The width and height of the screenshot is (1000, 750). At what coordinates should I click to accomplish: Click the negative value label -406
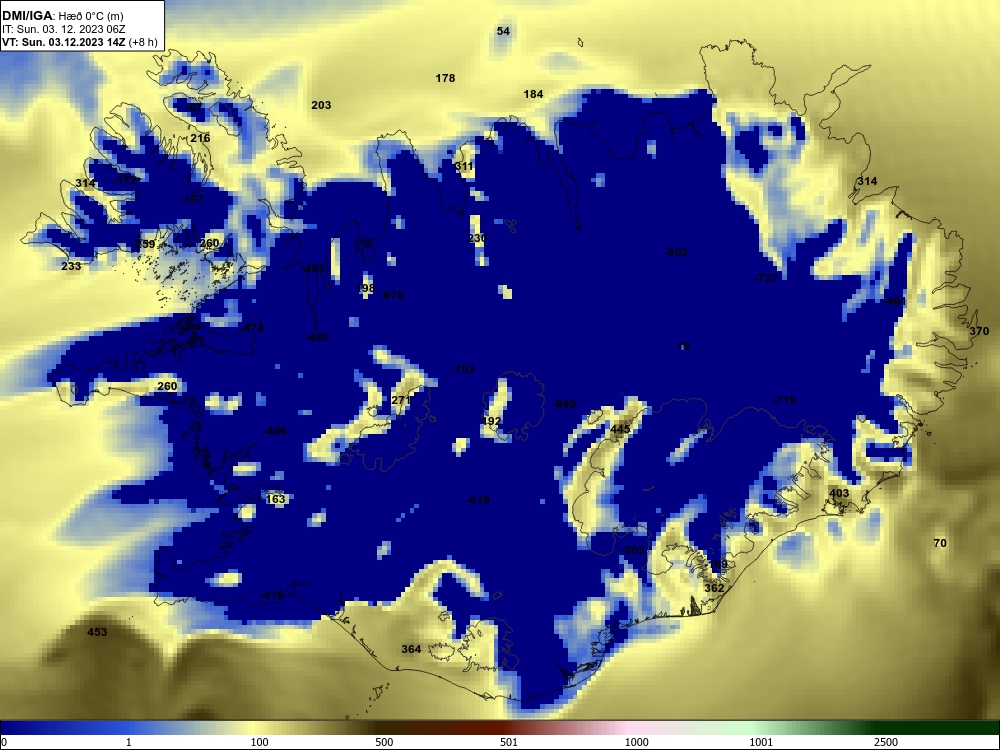(x=275, y=432)
